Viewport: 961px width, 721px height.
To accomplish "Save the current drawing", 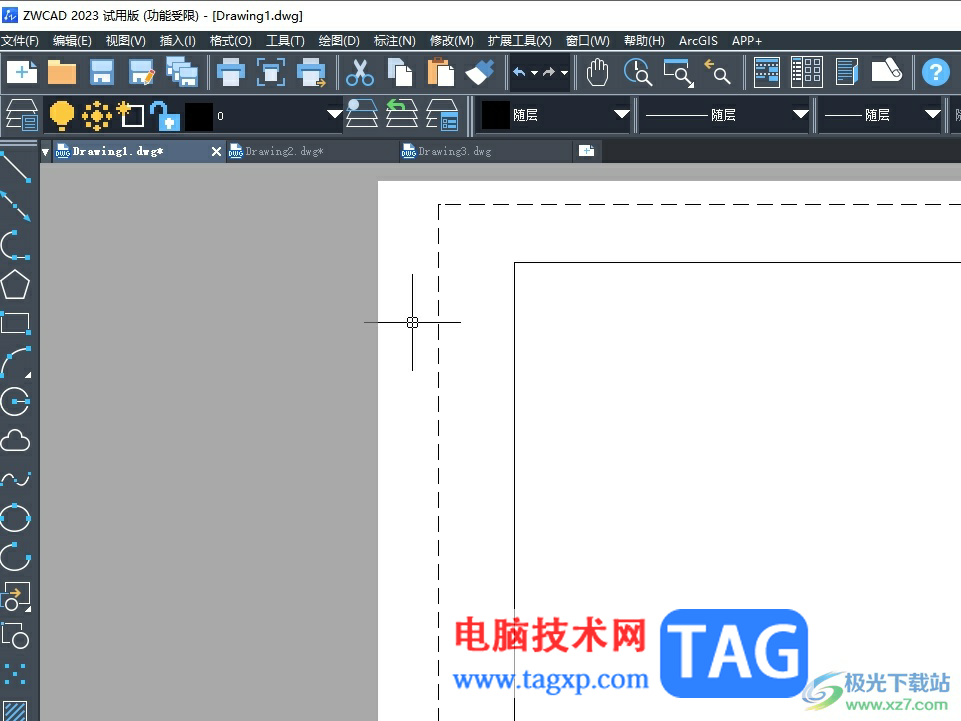I will [102, 72].
